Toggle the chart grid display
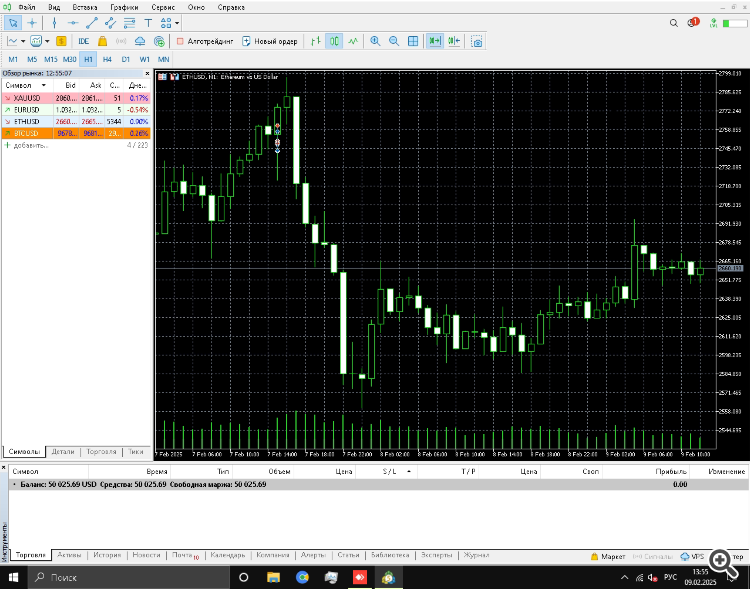This screenshot has height=589, width=750. tap(413, 41)
